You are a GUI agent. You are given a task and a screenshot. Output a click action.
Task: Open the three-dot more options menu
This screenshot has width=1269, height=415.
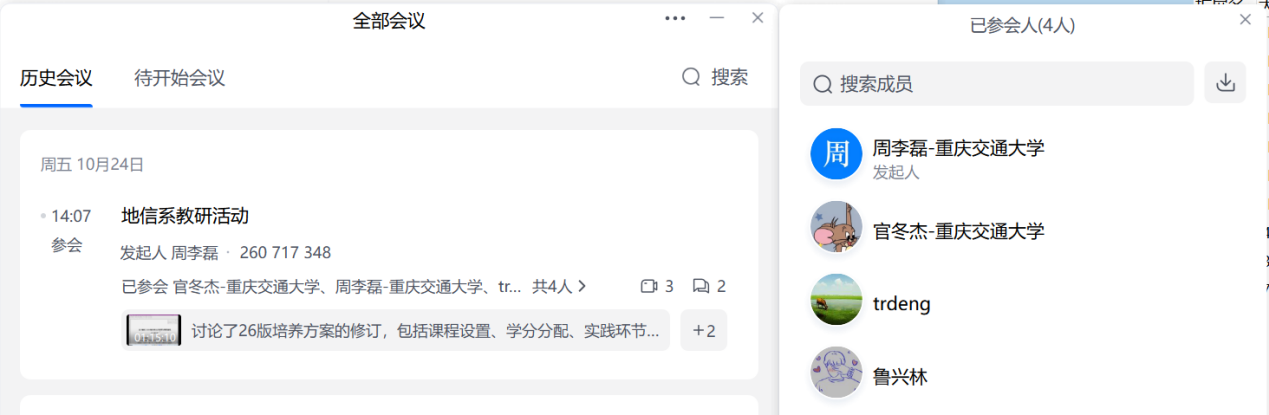(x=675, y=18)
